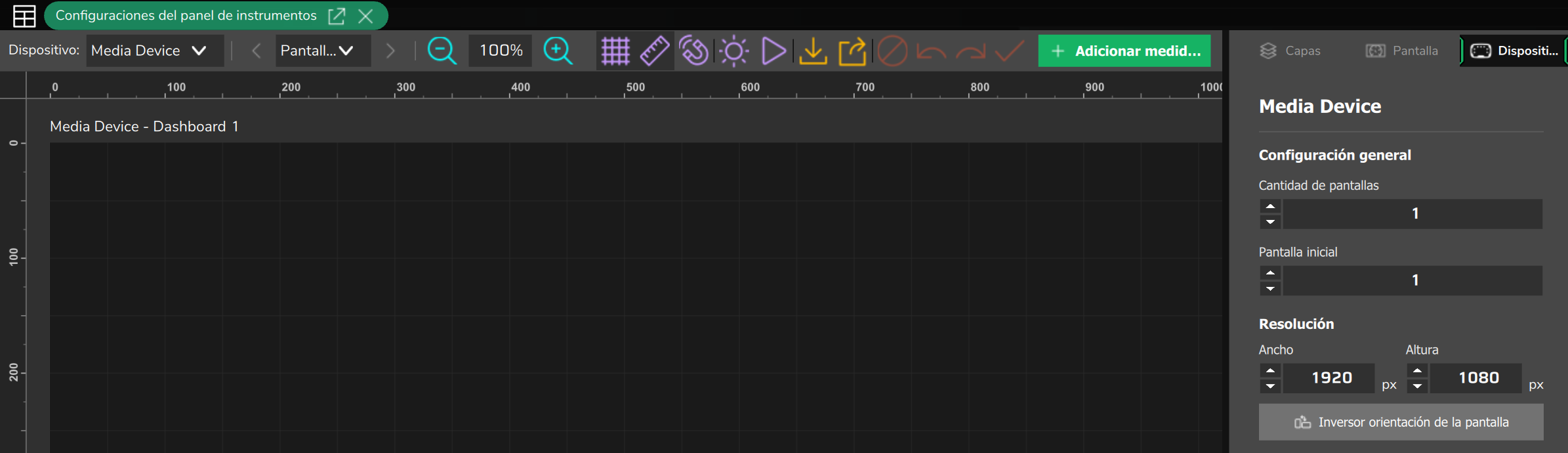The image size is (1568, 453).
Task: Zoom in the dashboard canvas
Action: pos(558,51)
